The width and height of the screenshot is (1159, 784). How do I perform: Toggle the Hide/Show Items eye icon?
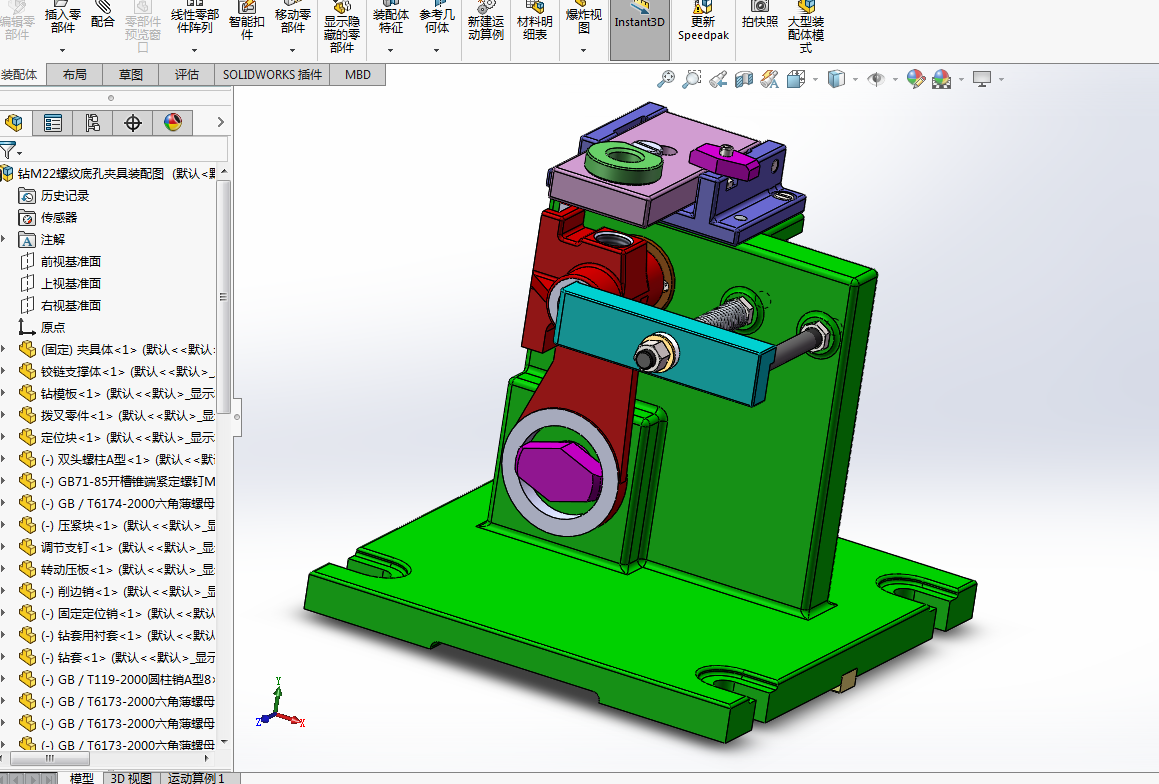pos(876,79)
